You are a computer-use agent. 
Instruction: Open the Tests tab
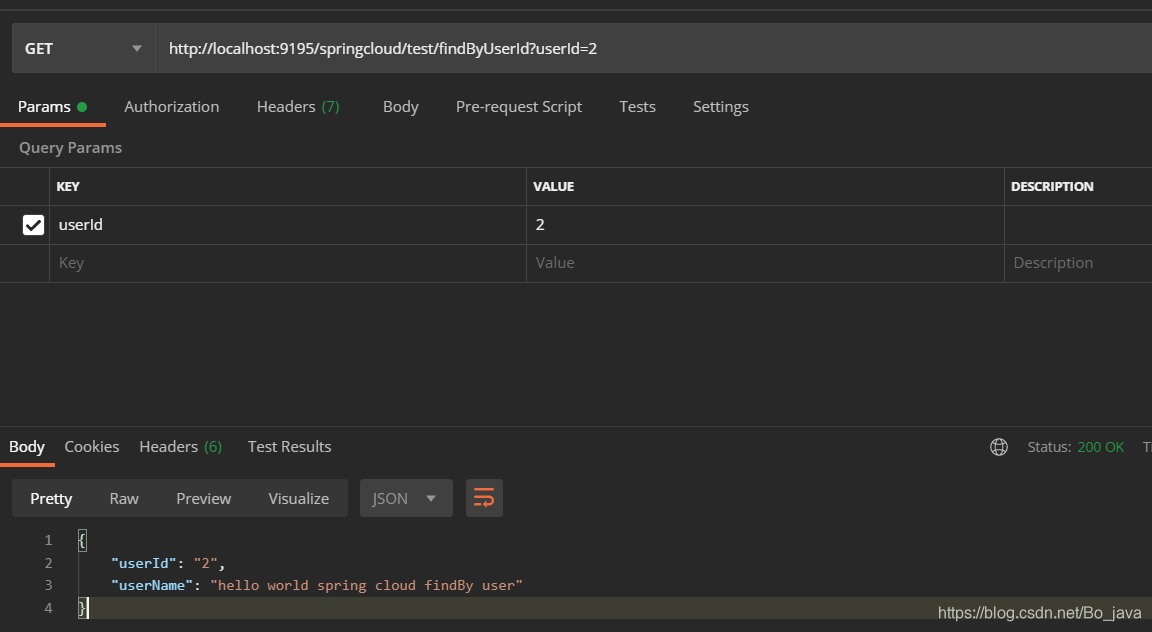tap(637, 107)
